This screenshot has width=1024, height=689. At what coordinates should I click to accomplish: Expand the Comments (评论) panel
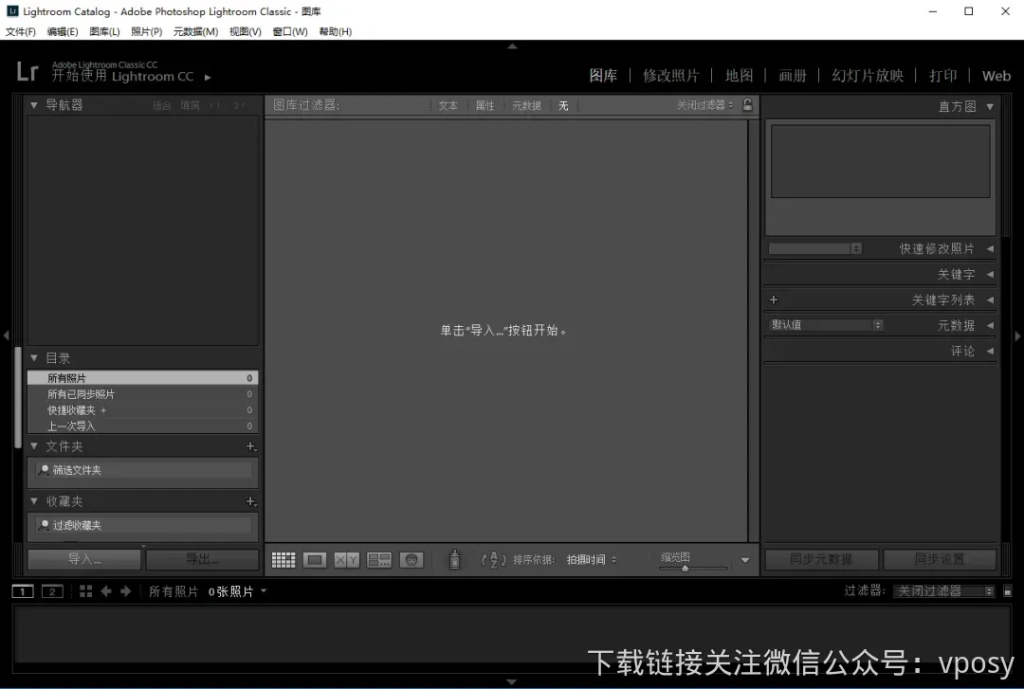coord(990,351)
